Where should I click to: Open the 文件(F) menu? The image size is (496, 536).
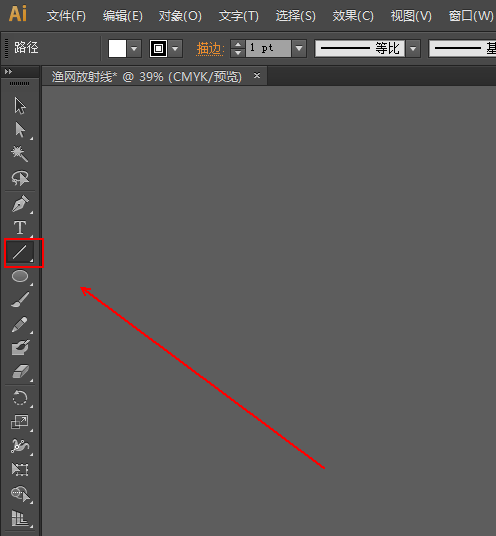tap(66, 16)
